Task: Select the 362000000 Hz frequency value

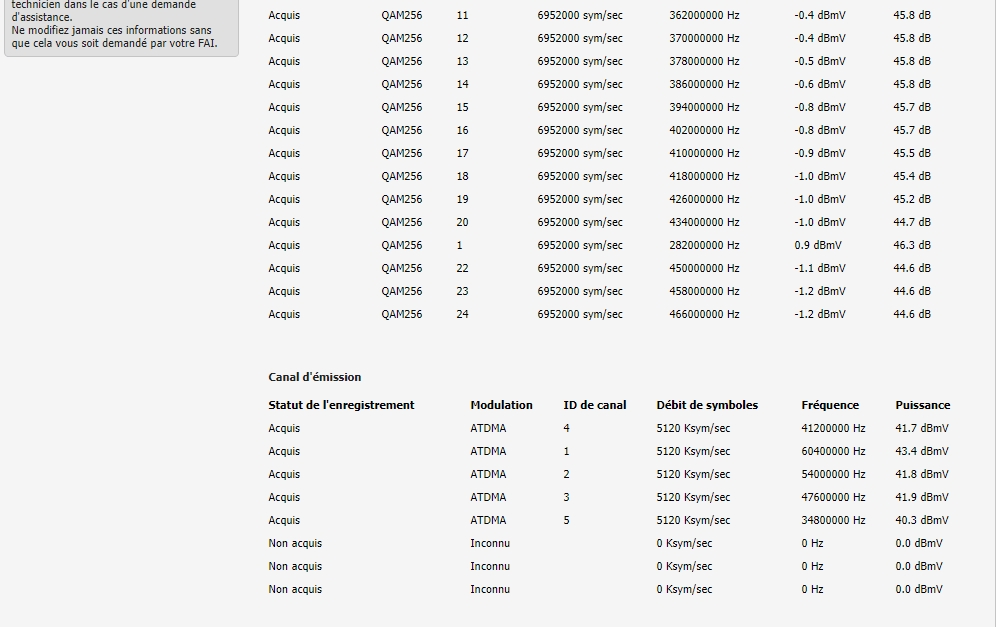Action: 704,16
